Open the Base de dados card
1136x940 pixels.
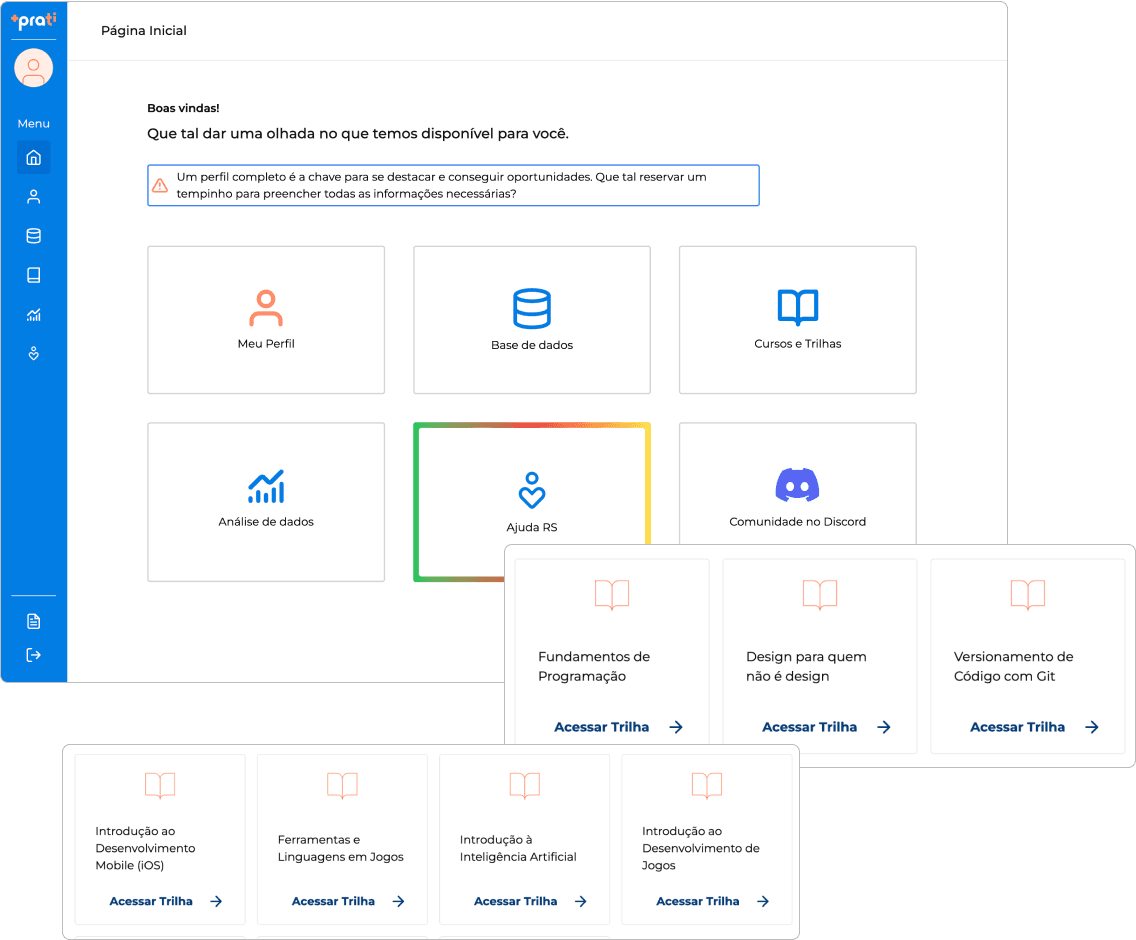click(x=532, y=320)
